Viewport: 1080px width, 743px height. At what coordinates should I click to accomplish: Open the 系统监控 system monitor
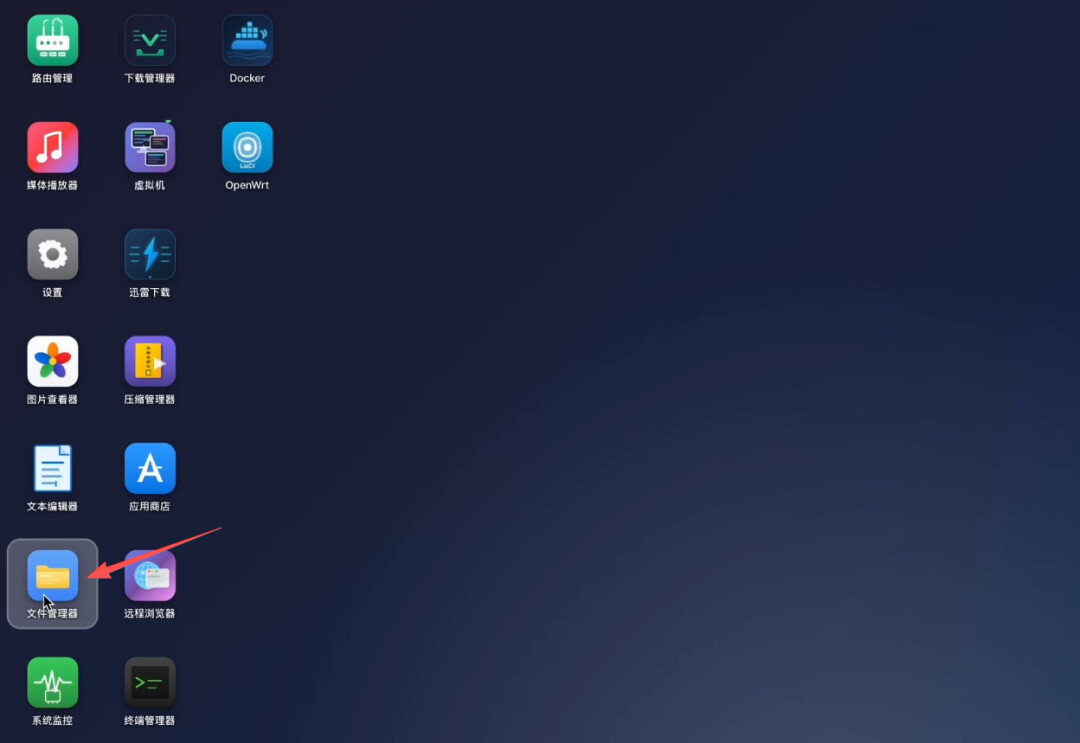(52, 683)
